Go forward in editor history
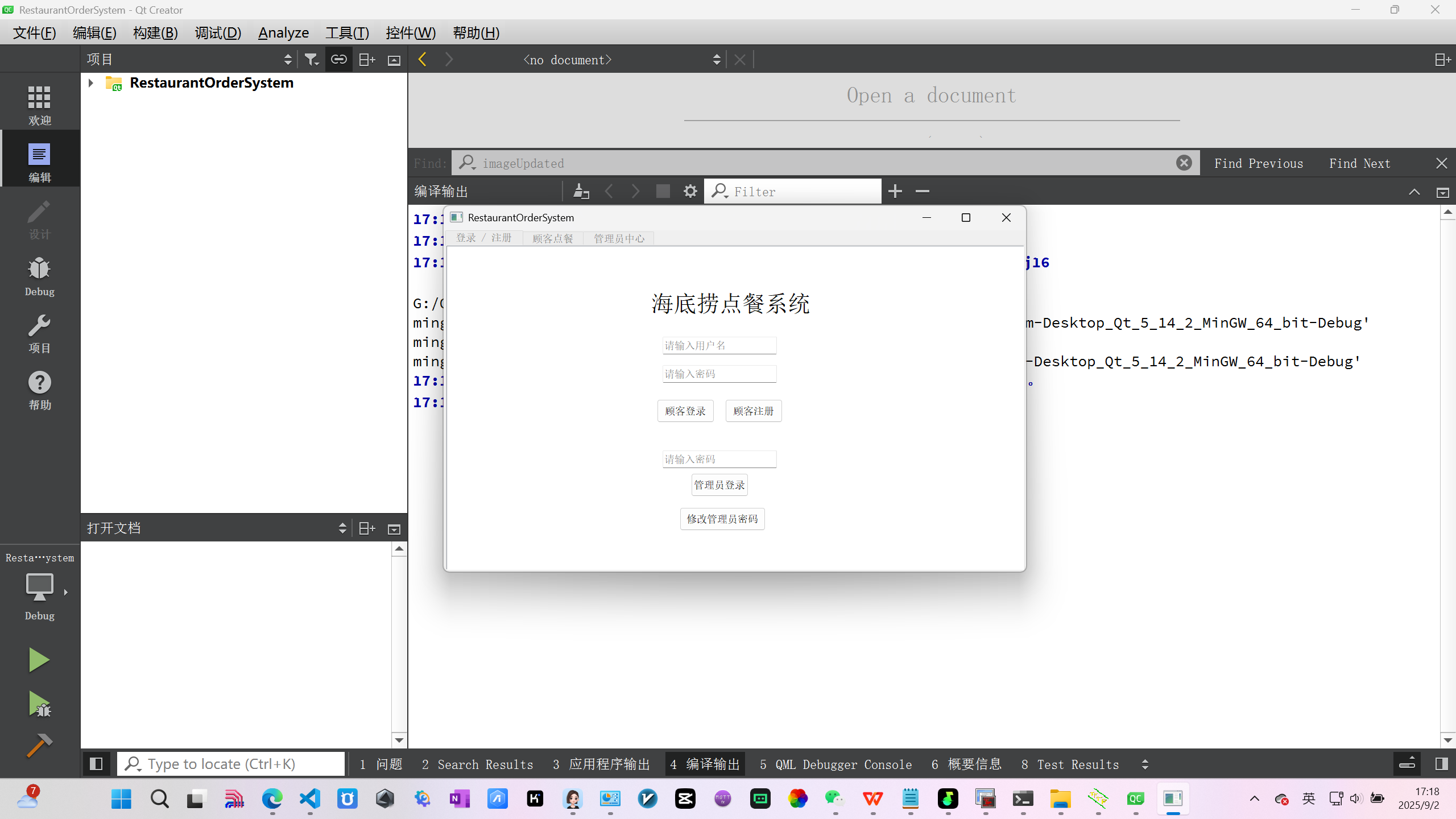The height and width of the screenshot is (819, 1456). coord(449,59)
